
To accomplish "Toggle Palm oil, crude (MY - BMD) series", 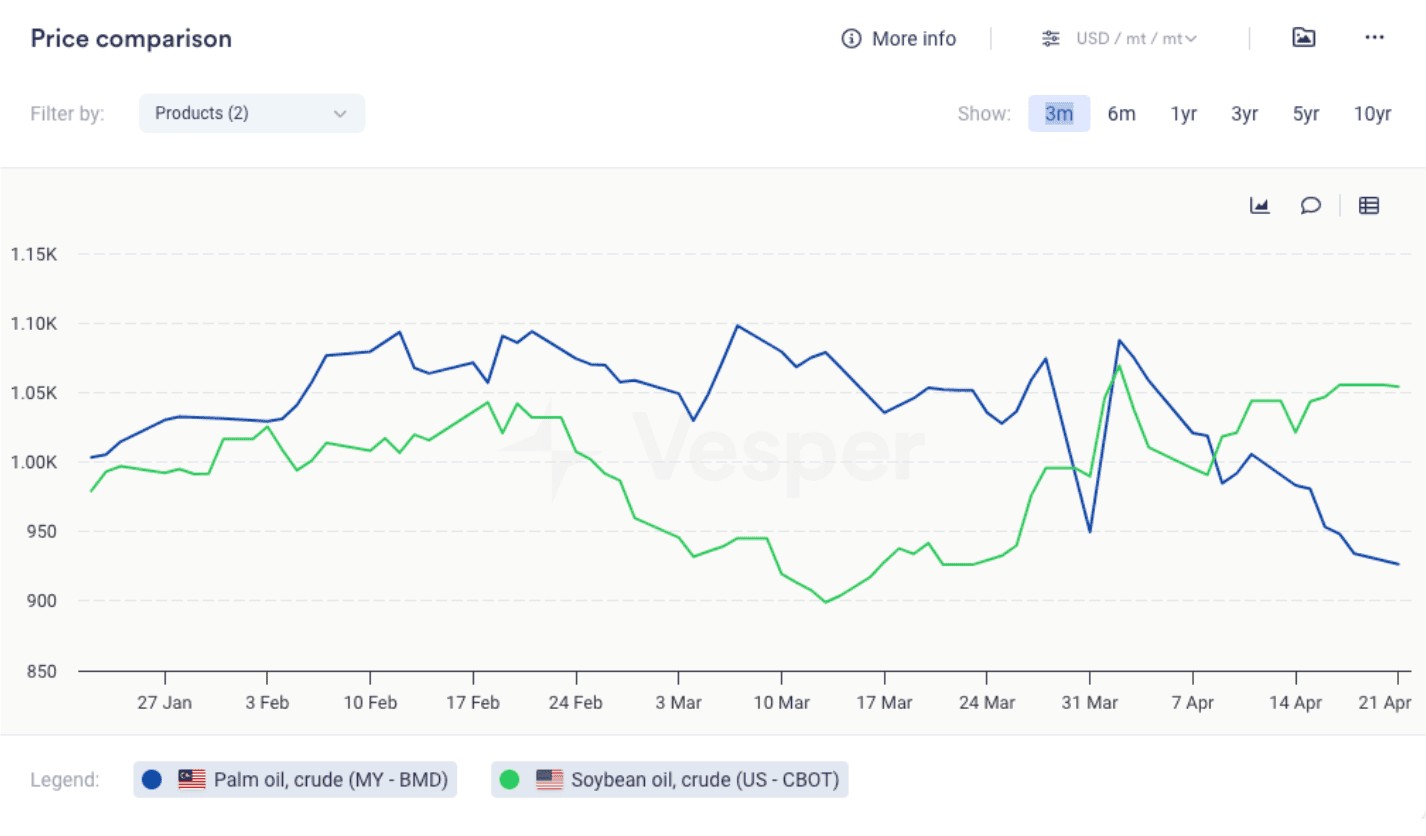I will coord(330,780).
